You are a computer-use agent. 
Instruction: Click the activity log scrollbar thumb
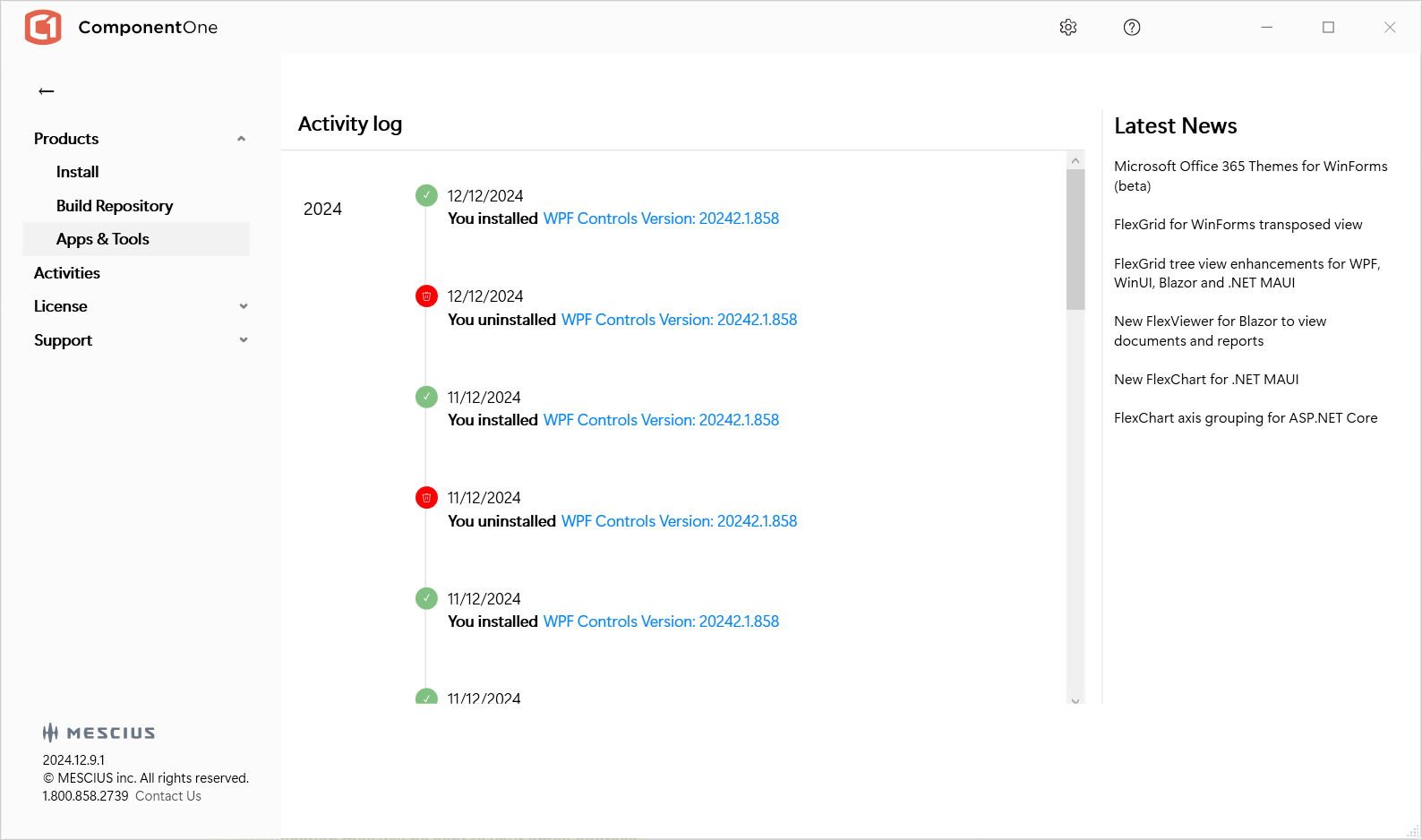coord(1075,238)
